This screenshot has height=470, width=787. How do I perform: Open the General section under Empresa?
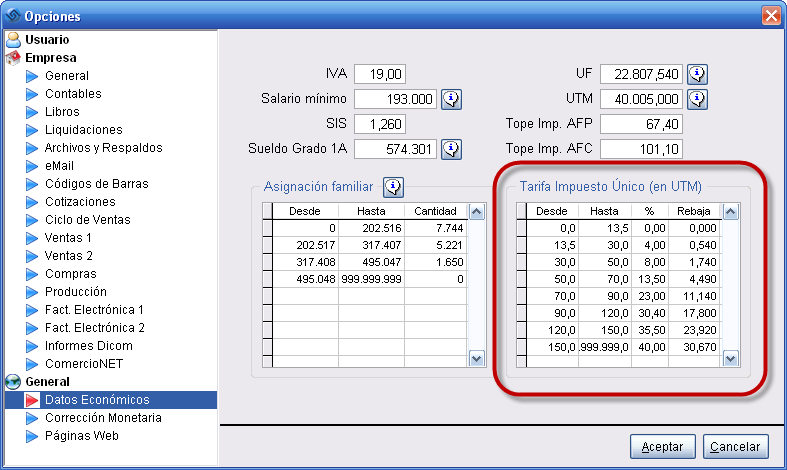point(67,76)
